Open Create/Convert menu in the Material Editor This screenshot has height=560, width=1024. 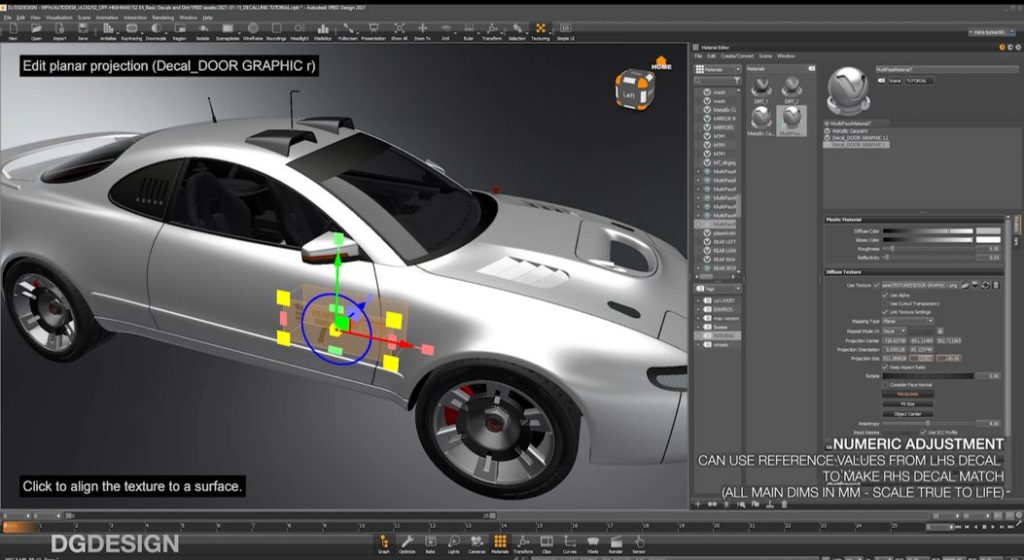click(737, 56)
